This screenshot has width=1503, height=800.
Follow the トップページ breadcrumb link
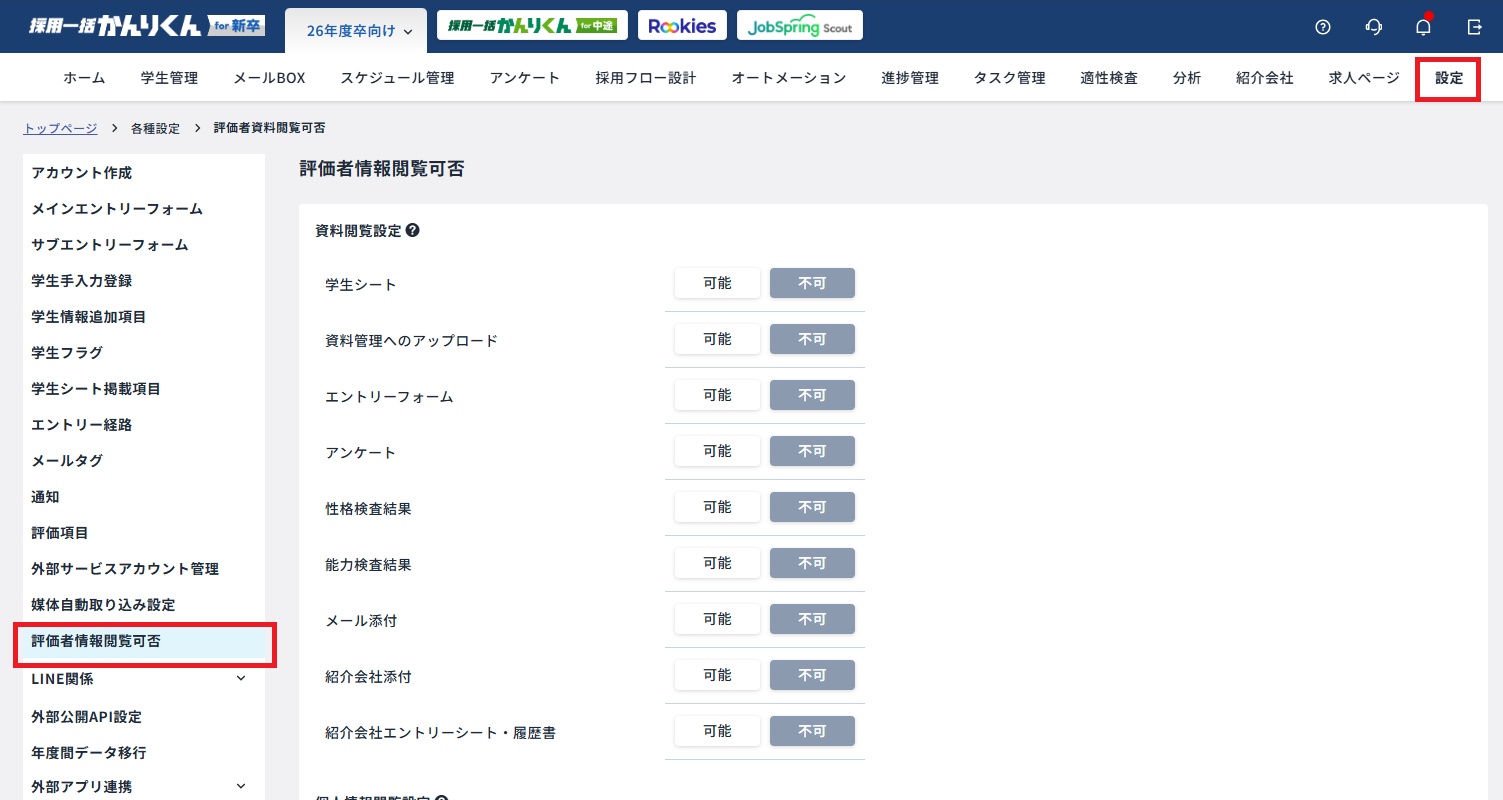60,128
